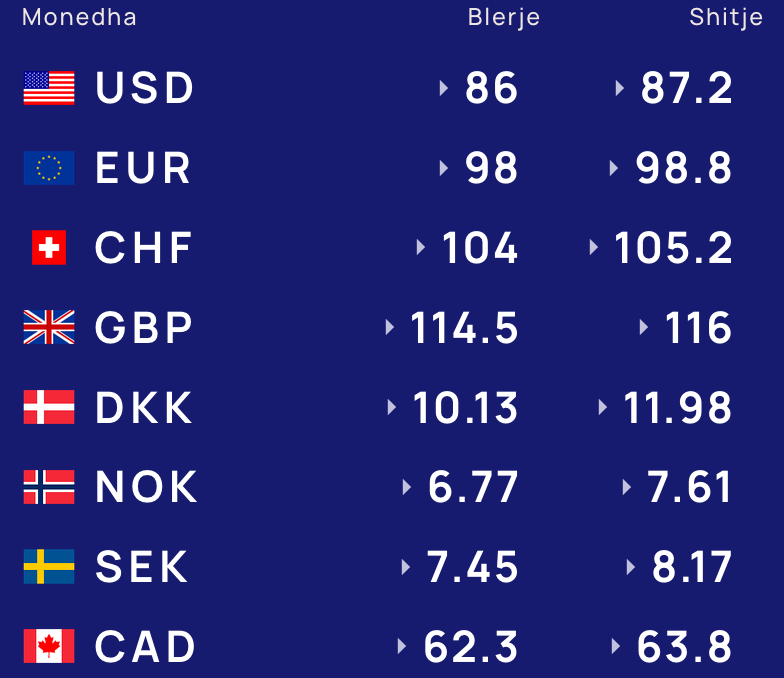Screen dimensions: 784x678
Task: Click the Monedha column header
Action: point(79,18)
